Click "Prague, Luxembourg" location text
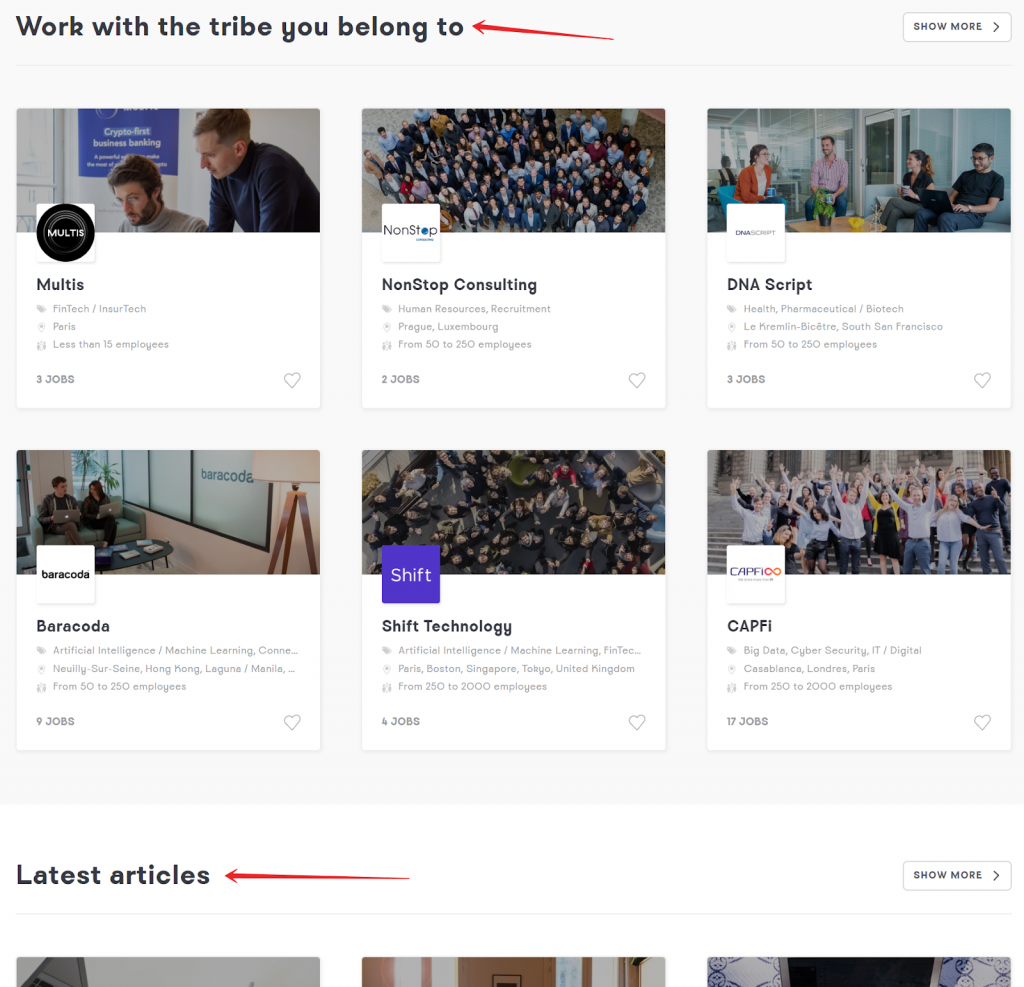 (448, 327)
